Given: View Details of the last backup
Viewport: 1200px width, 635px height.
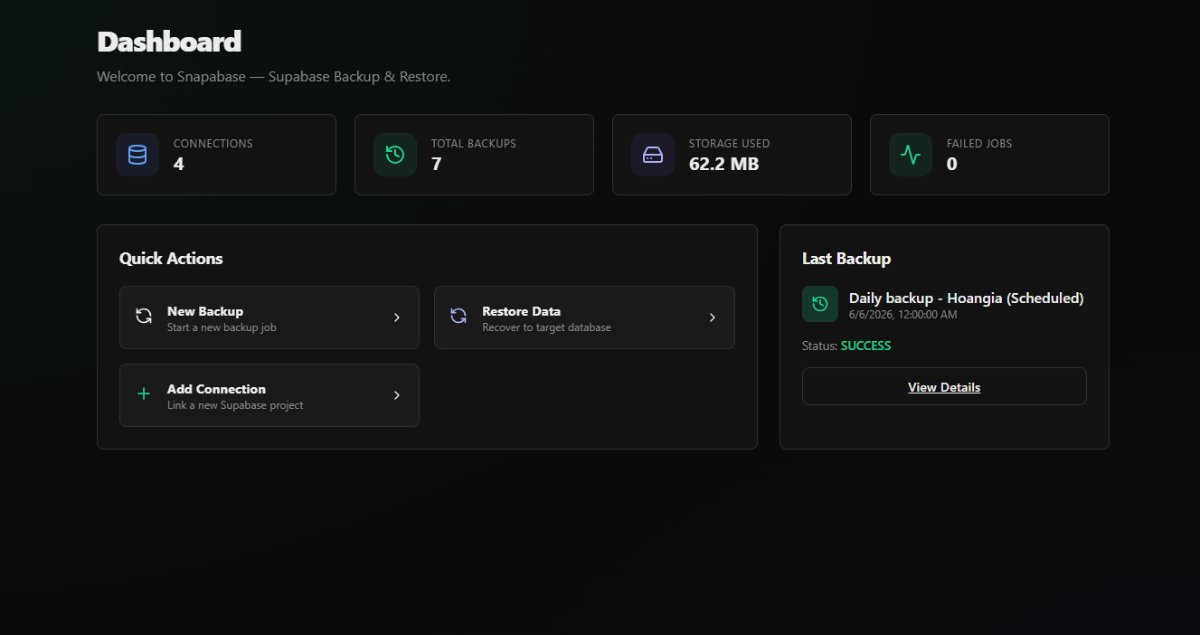Looking at the screenshot, I should click(944, 386).
